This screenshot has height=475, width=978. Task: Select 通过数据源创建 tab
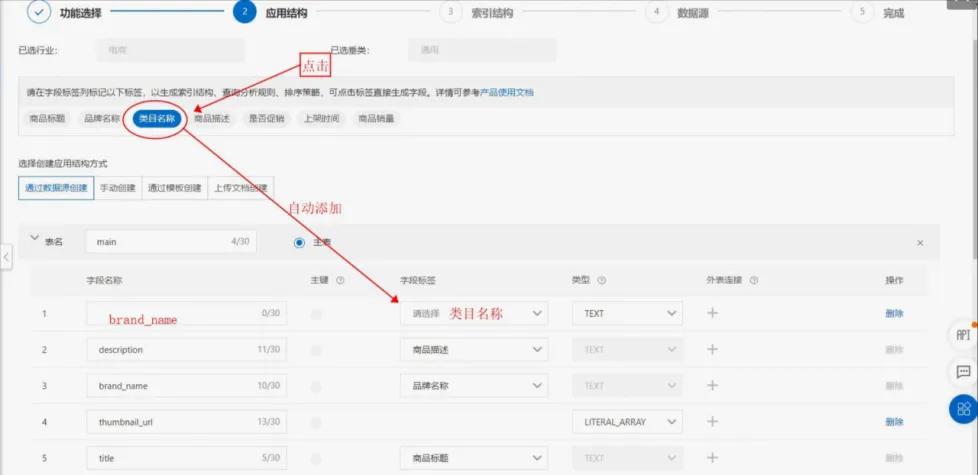click(x=56, y=188)
